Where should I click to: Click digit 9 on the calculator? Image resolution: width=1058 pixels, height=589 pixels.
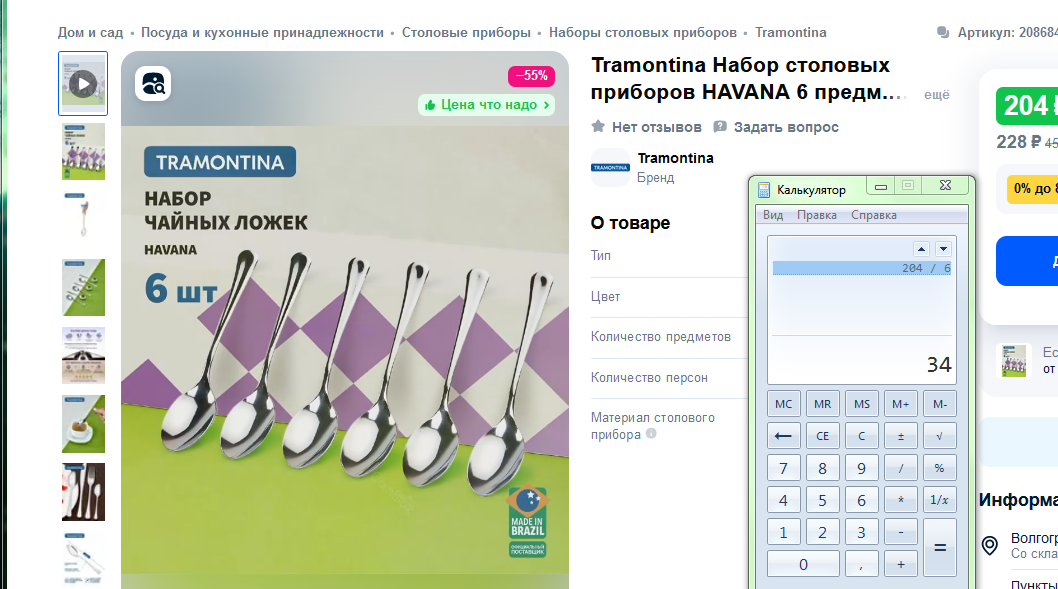862,468
